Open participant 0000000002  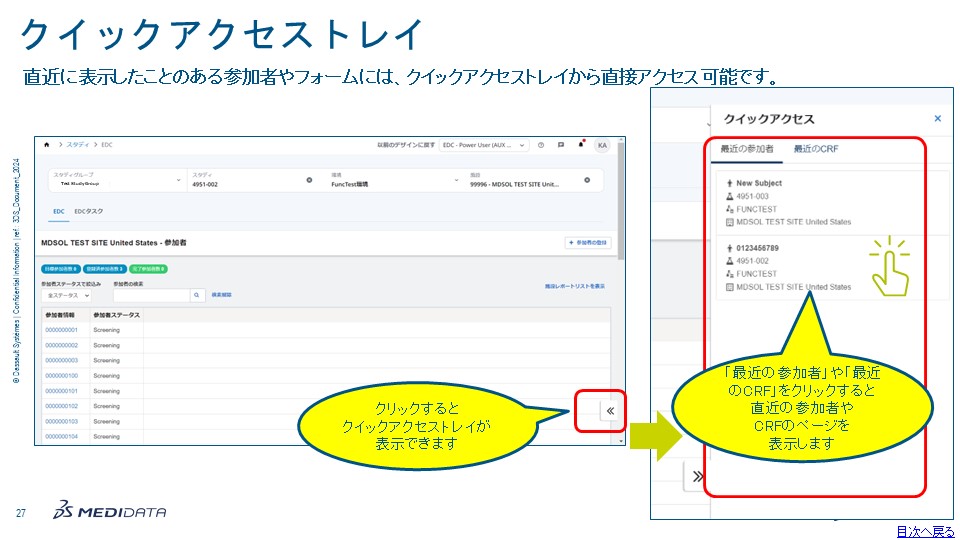61,345
